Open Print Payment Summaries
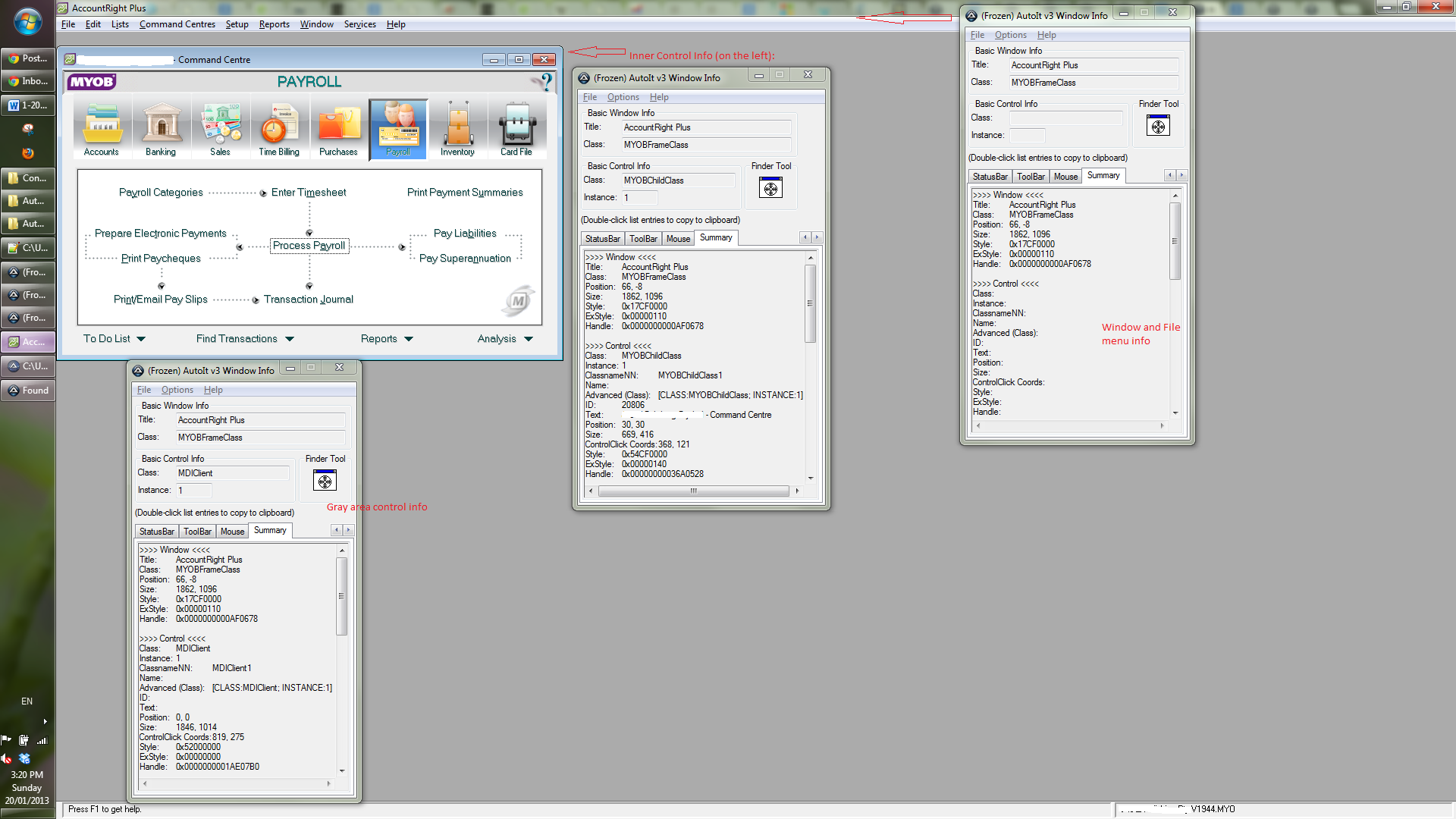Image resolution: width=1456 pixels, height=819 pixels. coord(465,193)
